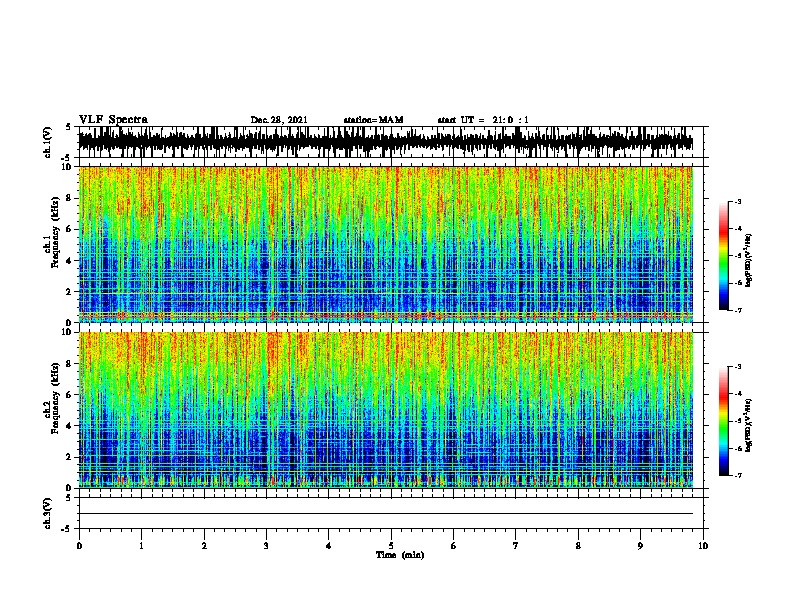Screen dimensions: 792x612
Task: Select the "start UT = 21: 0 : 1" text
Action: [483, 120]
